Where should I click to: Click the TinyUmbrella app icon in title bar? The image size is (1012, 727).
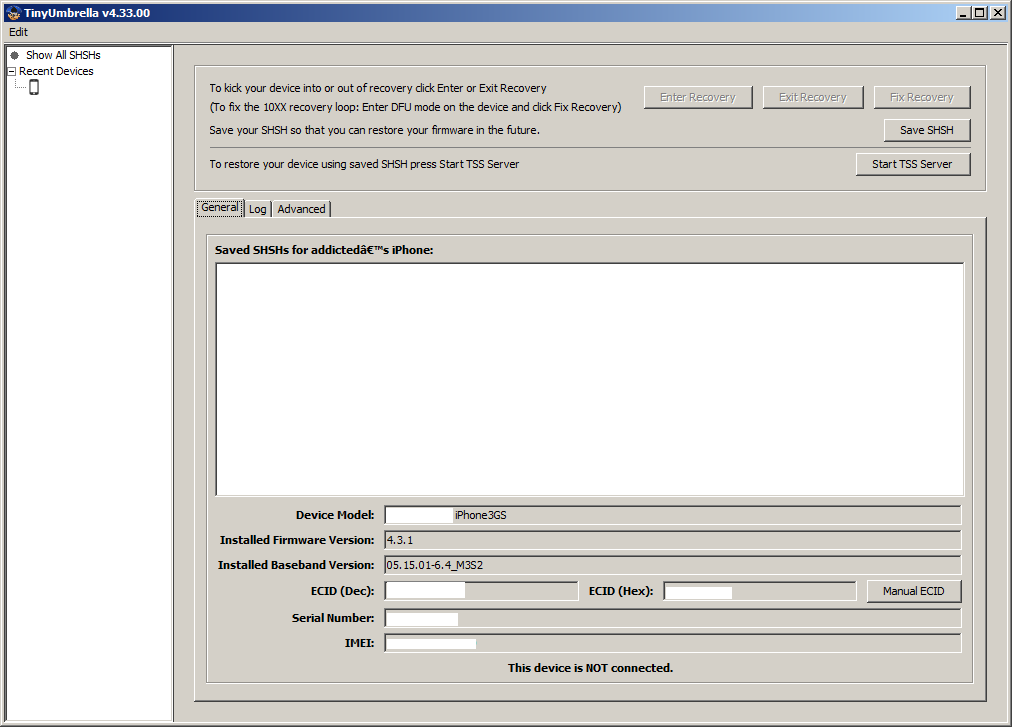[14, 13]
